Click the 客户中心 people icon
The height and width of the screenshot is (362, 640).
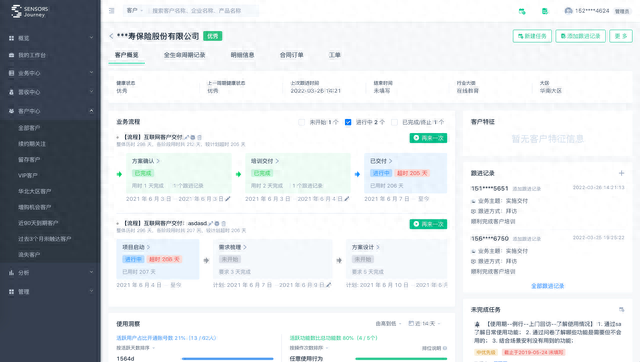click(x=11, y=111)
